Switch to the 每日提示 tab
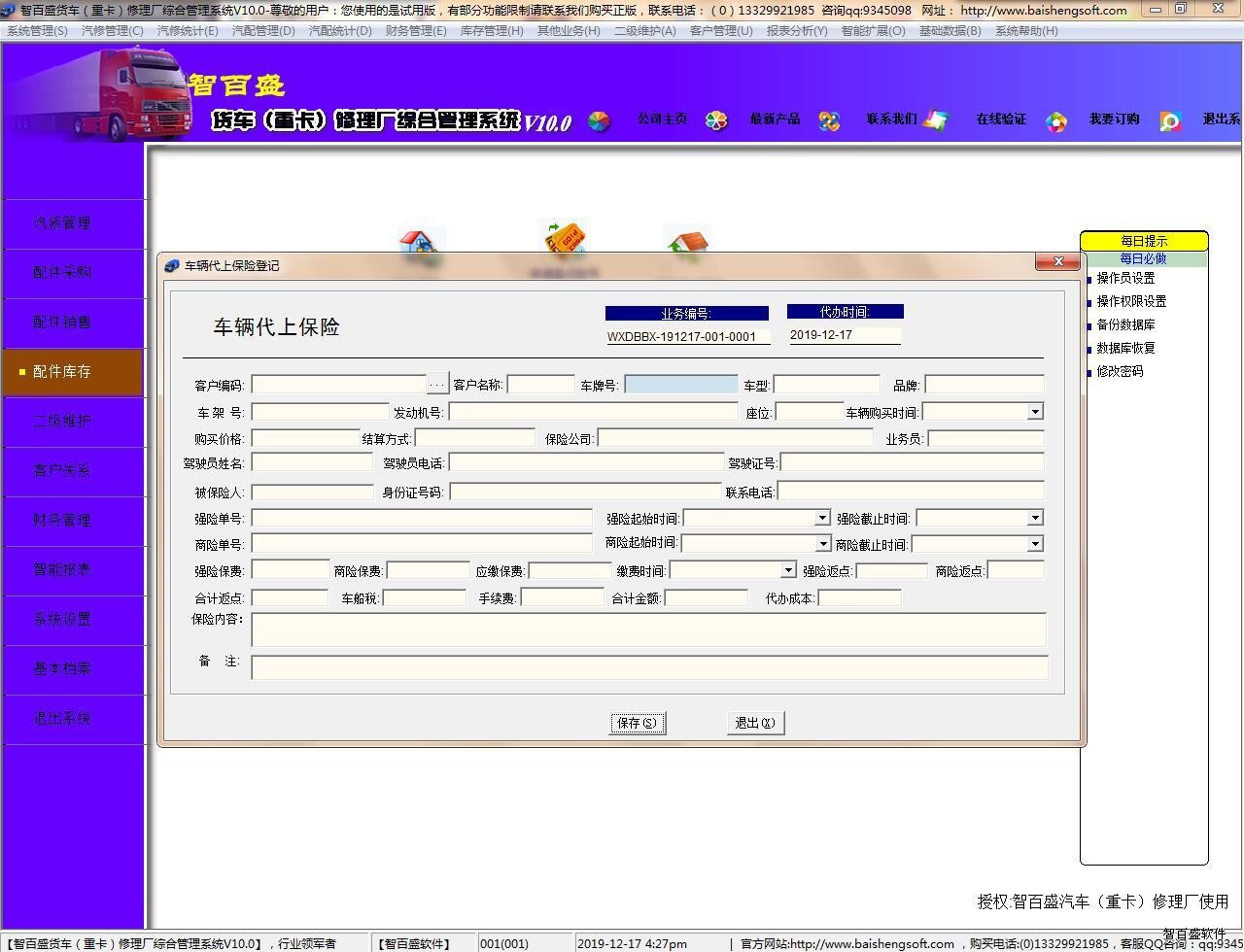The width and height of the screenshot is (1244, 952). [1144, 241]
